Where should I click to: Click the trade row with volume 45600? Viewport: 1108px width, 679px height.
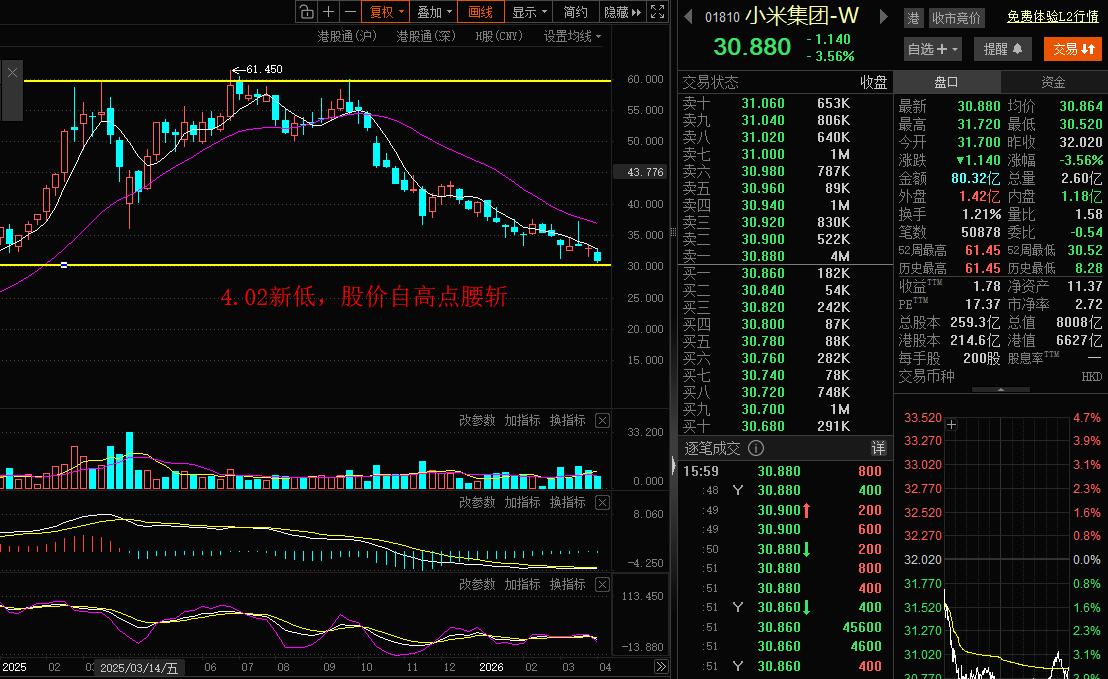coord(784,627)
